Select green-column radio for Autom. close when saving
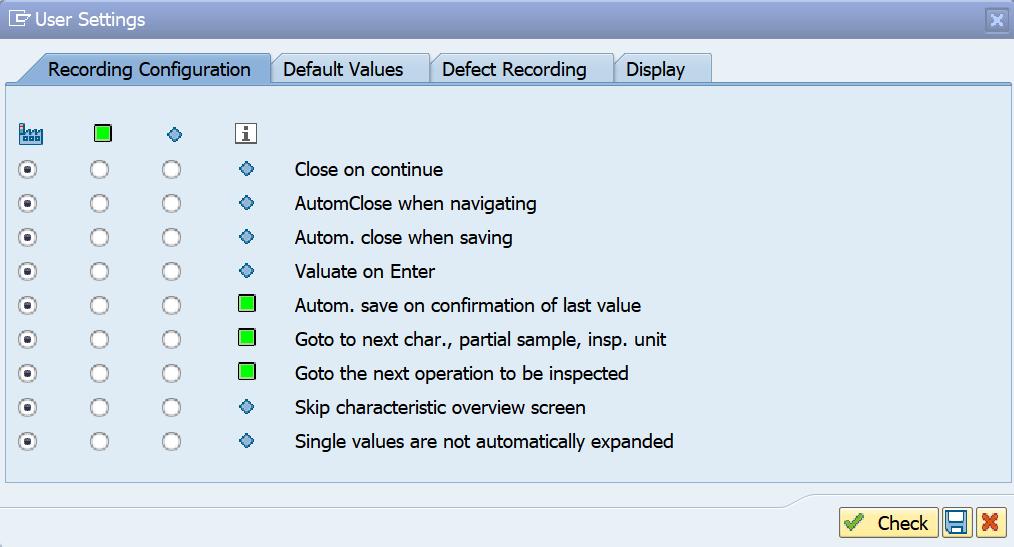The height and width of the screenshot is (547, 1014). 100,237
